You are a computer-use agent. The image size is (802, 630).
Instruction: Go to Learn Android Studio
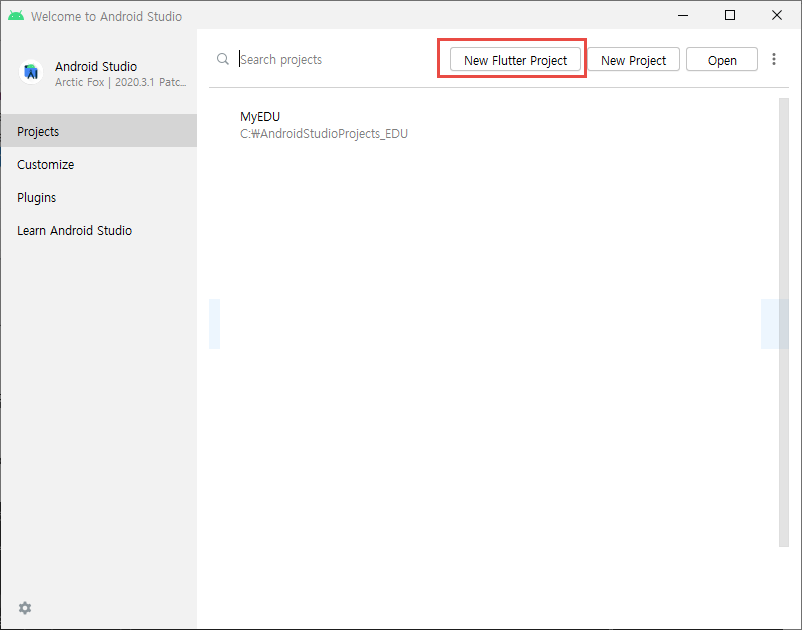(x=99, y=231)
